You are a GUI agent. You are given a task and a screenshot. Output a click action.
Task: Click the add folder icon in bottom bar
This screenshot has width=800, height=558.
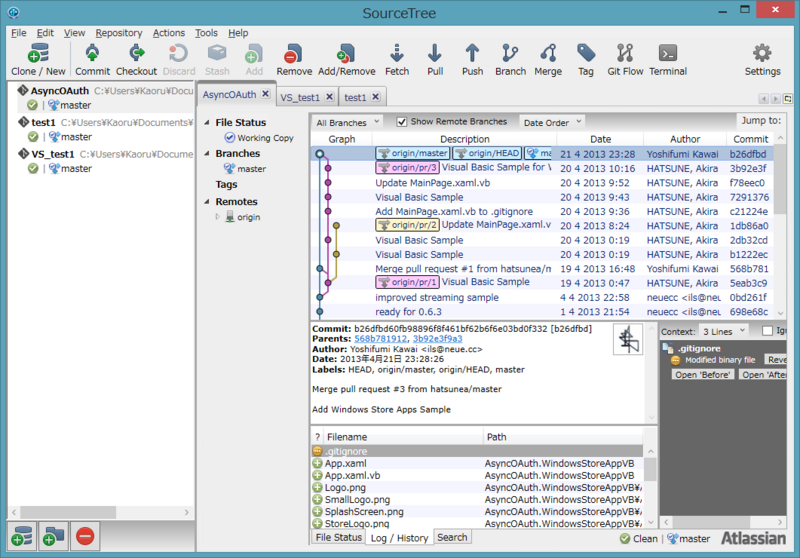pyautogui.click(x=53, y=536)
